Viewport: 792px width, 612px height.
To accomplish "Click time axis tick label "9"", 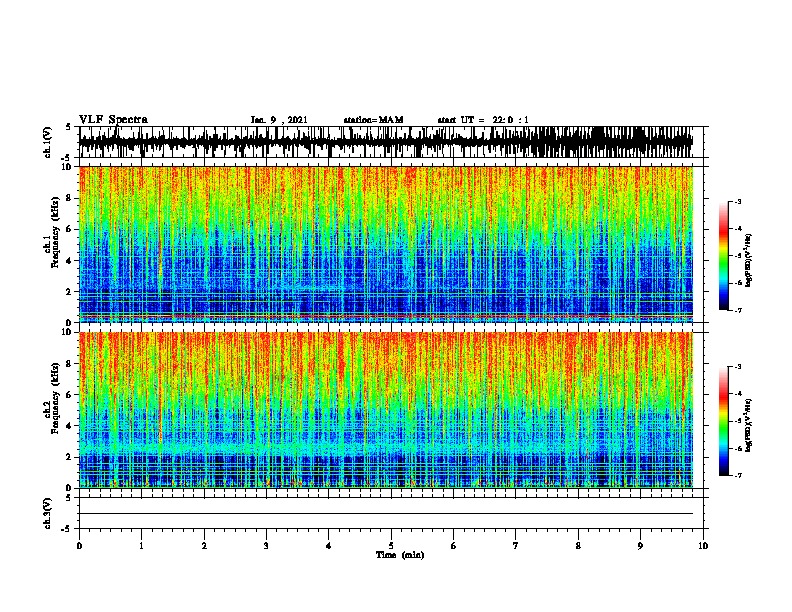I will tap(640, 546).
